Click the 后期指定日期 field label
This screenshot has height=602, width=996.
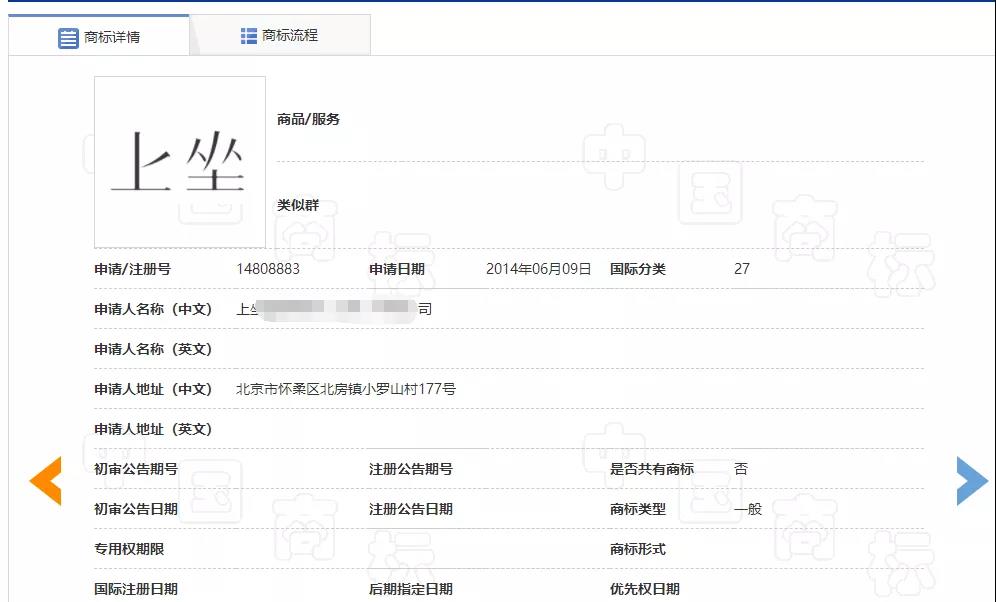tap(409, 587)
